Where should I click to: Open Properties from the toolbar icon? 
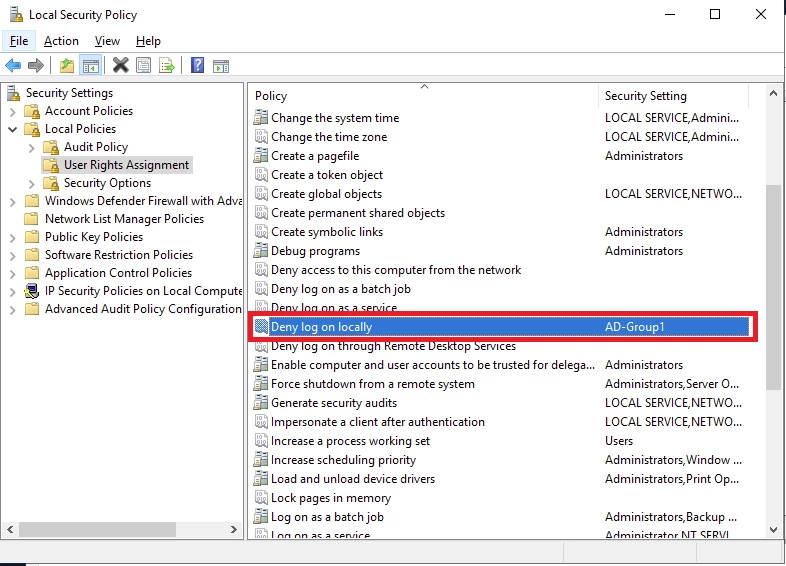point(143,66)
